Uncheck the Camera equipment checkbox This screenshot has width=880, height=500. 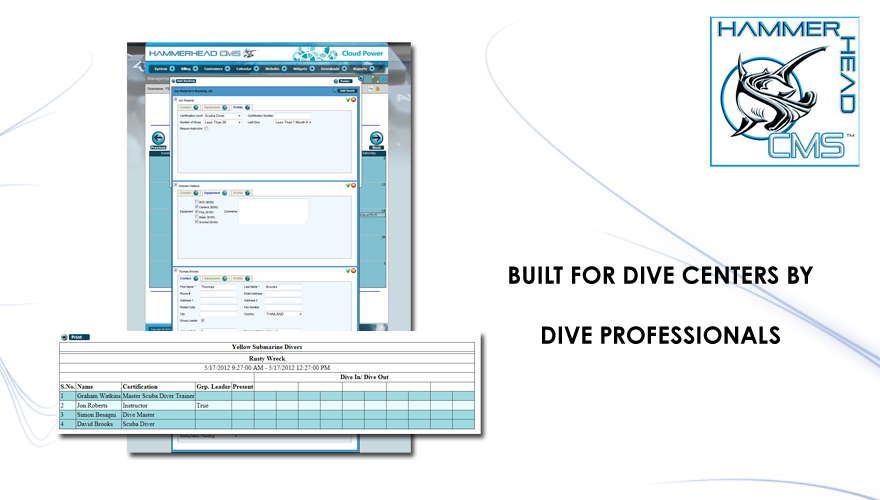[197, 206]
